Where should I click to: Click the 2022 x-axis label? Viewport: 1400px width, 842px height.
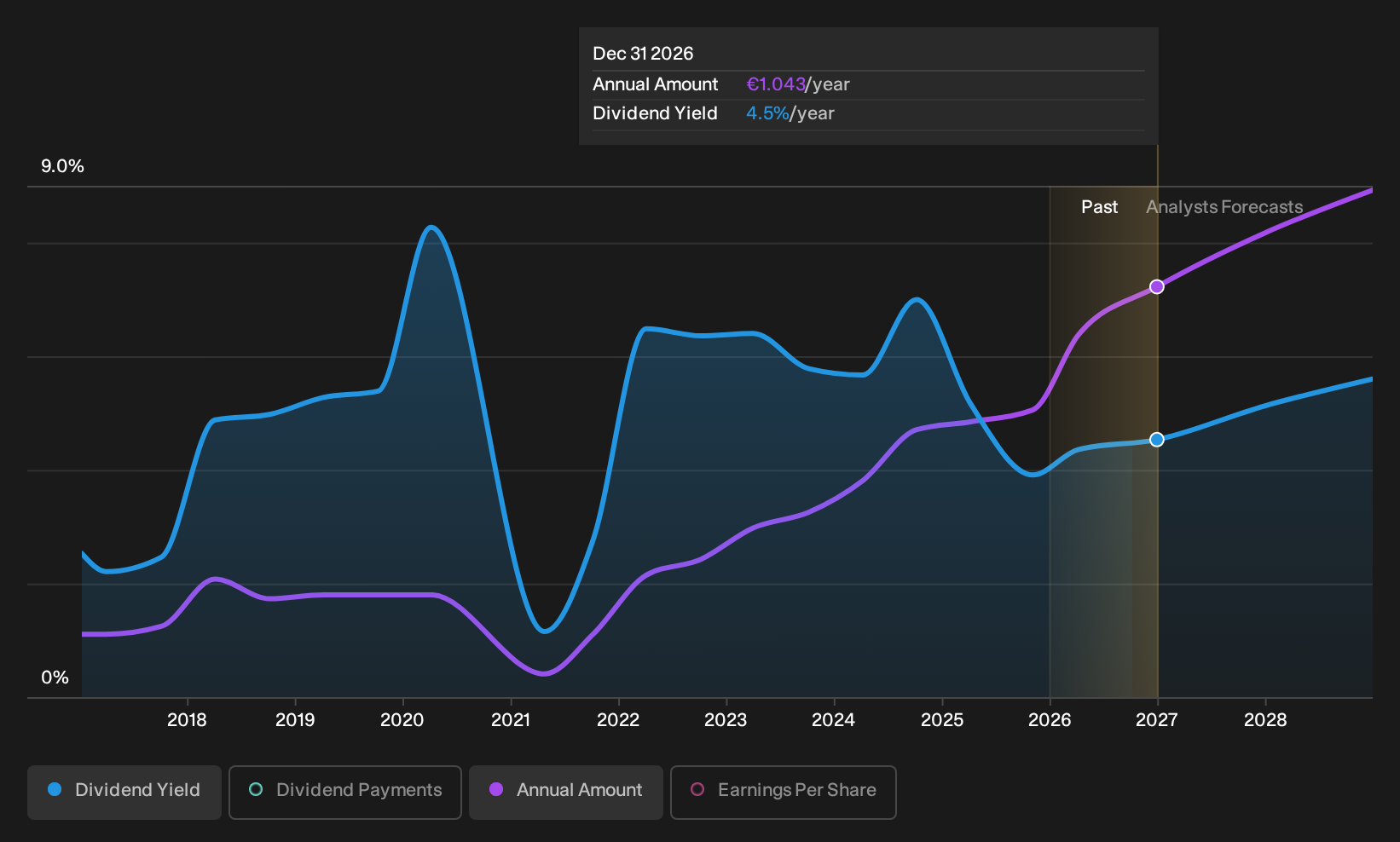618,720
